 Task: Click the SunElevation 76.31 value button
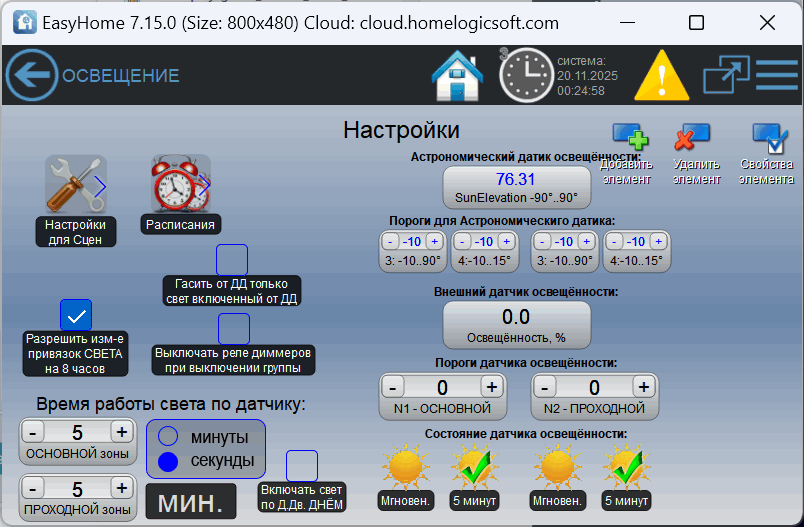pyautogui.click(x=516, y=187)
